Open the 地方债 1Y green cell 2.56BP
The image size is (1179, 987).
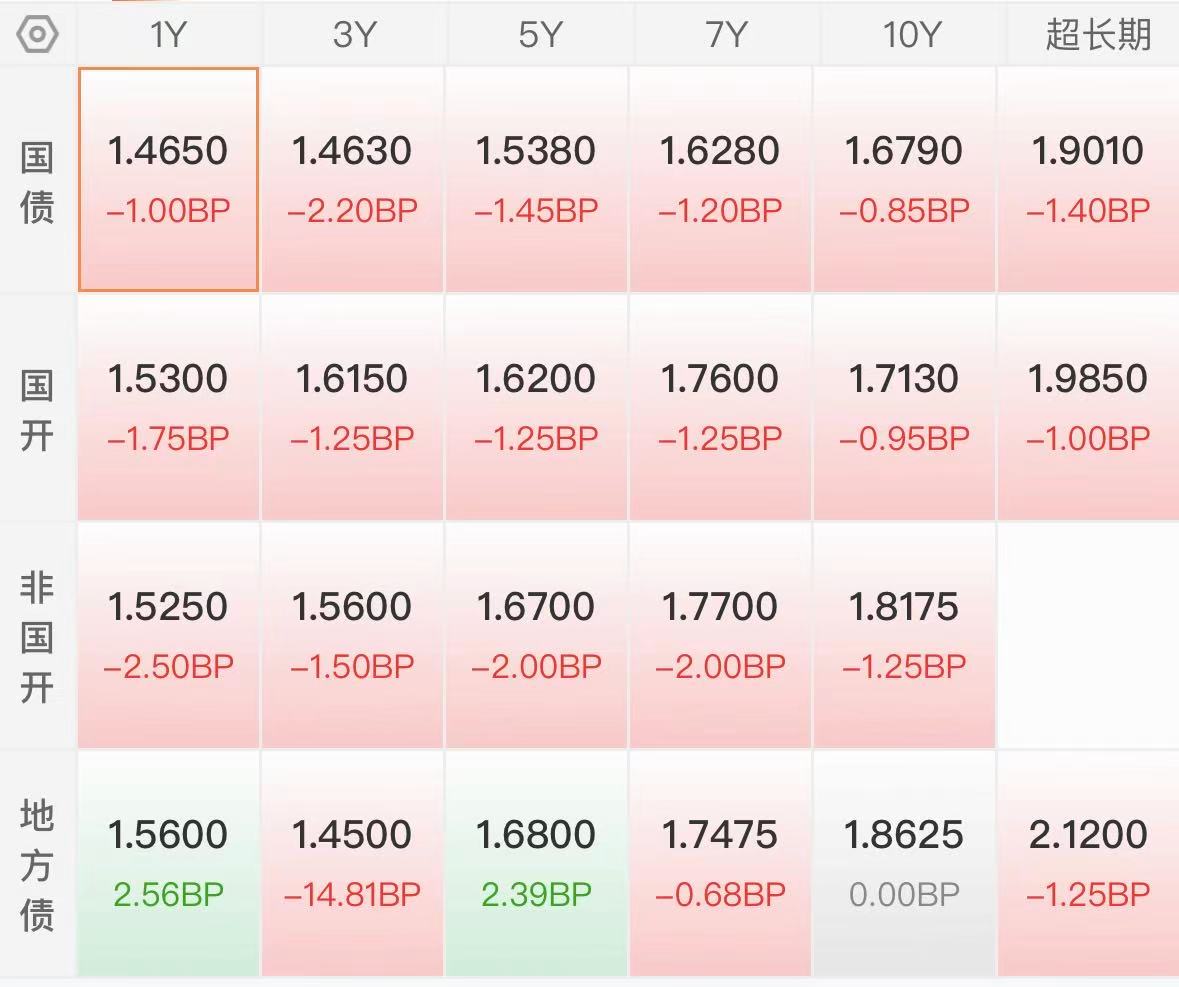(168, 863)
